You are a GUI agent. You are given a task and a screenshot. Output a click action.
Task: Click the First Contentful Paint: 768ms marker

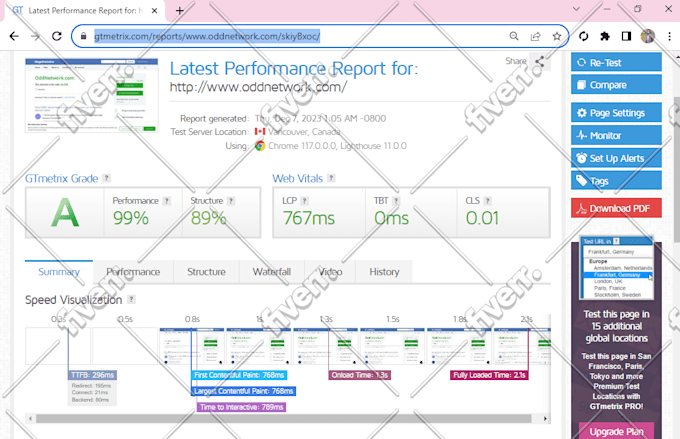point(239,375)
